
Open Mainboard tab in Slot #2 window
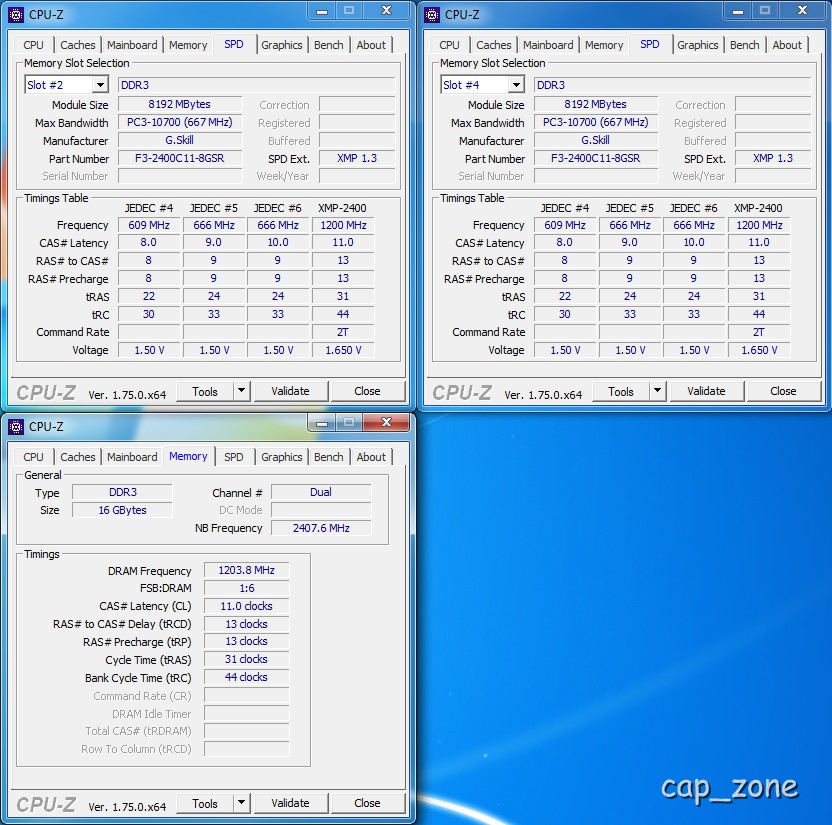click(x=132, y=45)
